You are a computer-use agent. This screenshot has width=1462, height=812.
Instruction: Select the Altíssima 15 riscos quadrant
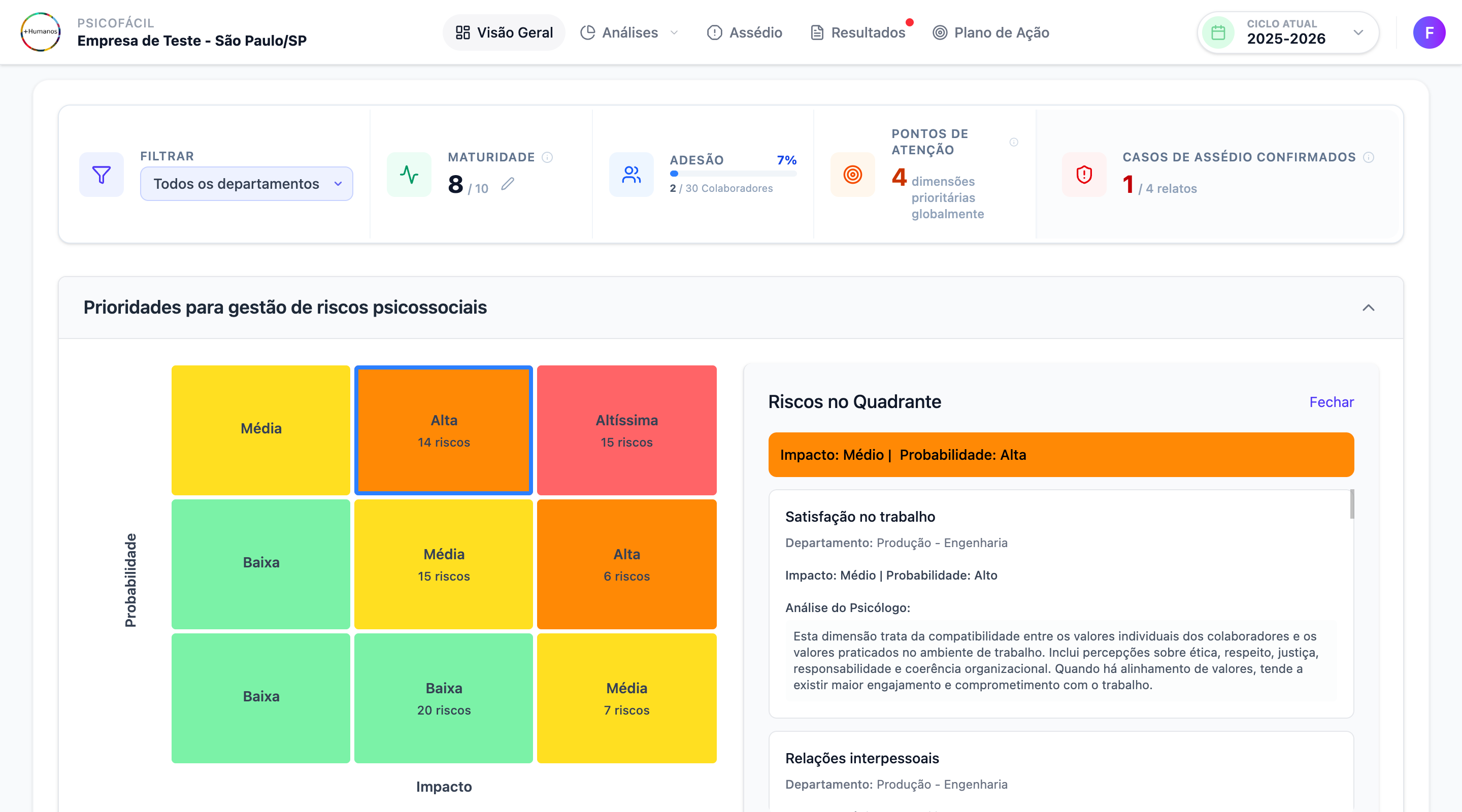[626, 430]
